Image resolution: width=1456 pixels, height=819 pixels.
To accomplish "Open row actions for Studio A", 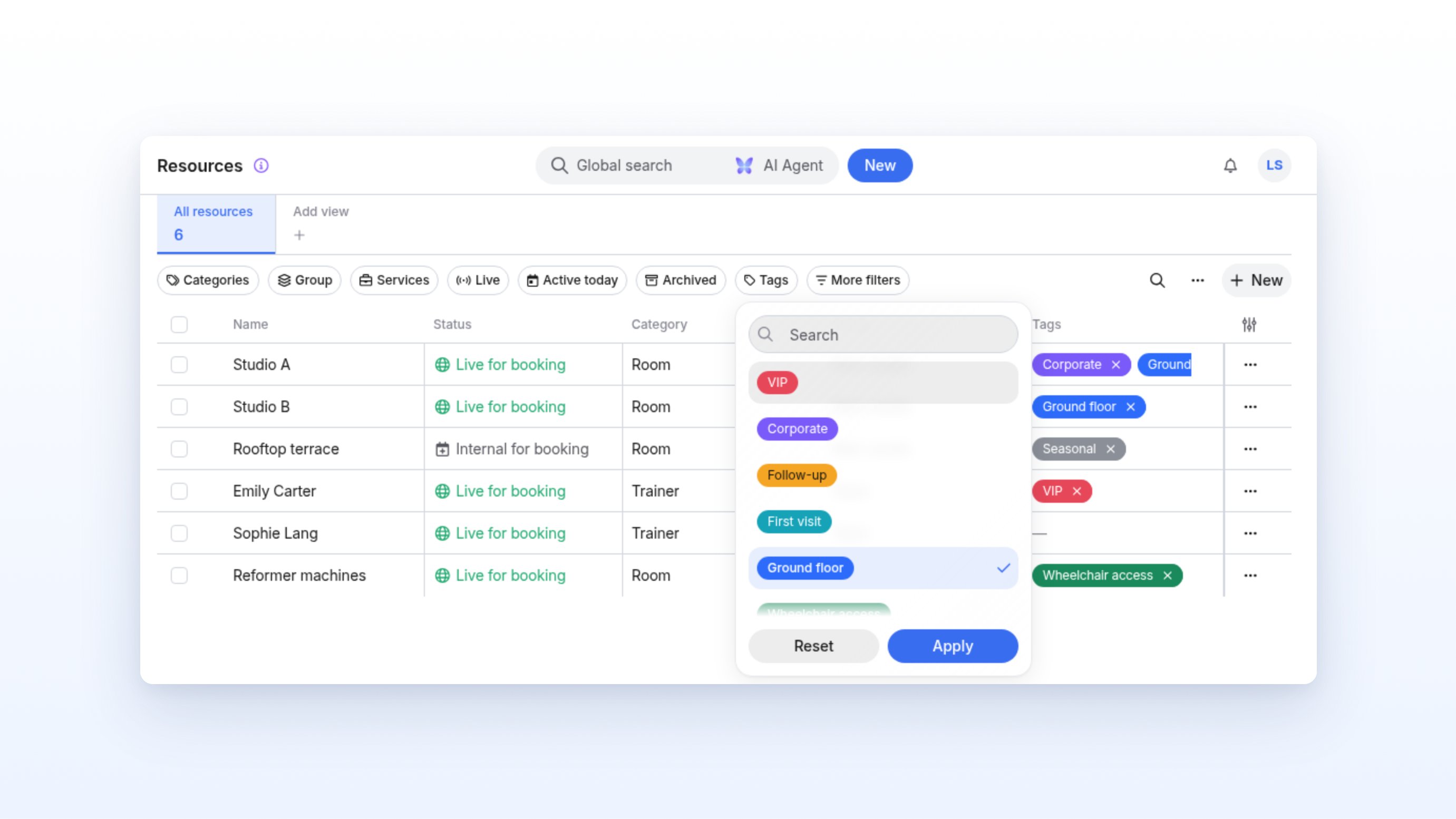I will point(1250,365).
